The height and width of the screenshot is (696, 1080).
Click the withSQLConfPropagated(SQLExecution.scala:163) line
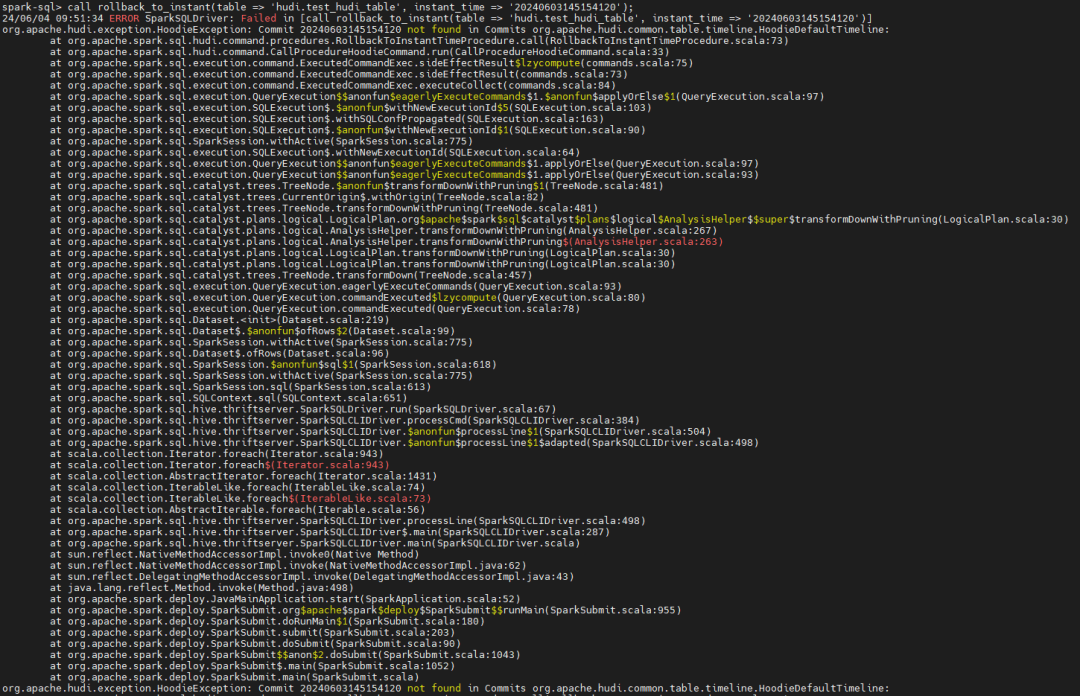coord(326,119)
